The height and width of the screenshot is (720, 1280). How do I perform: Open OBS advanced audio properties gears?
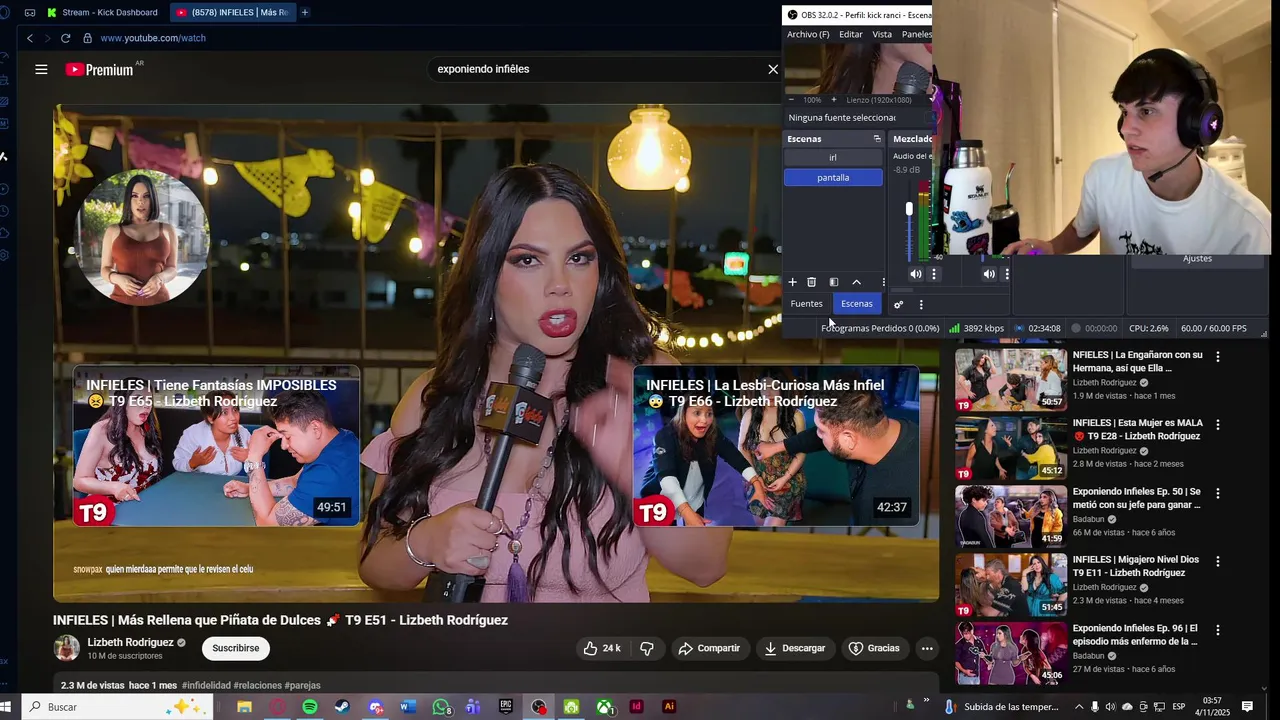[898, 305]
